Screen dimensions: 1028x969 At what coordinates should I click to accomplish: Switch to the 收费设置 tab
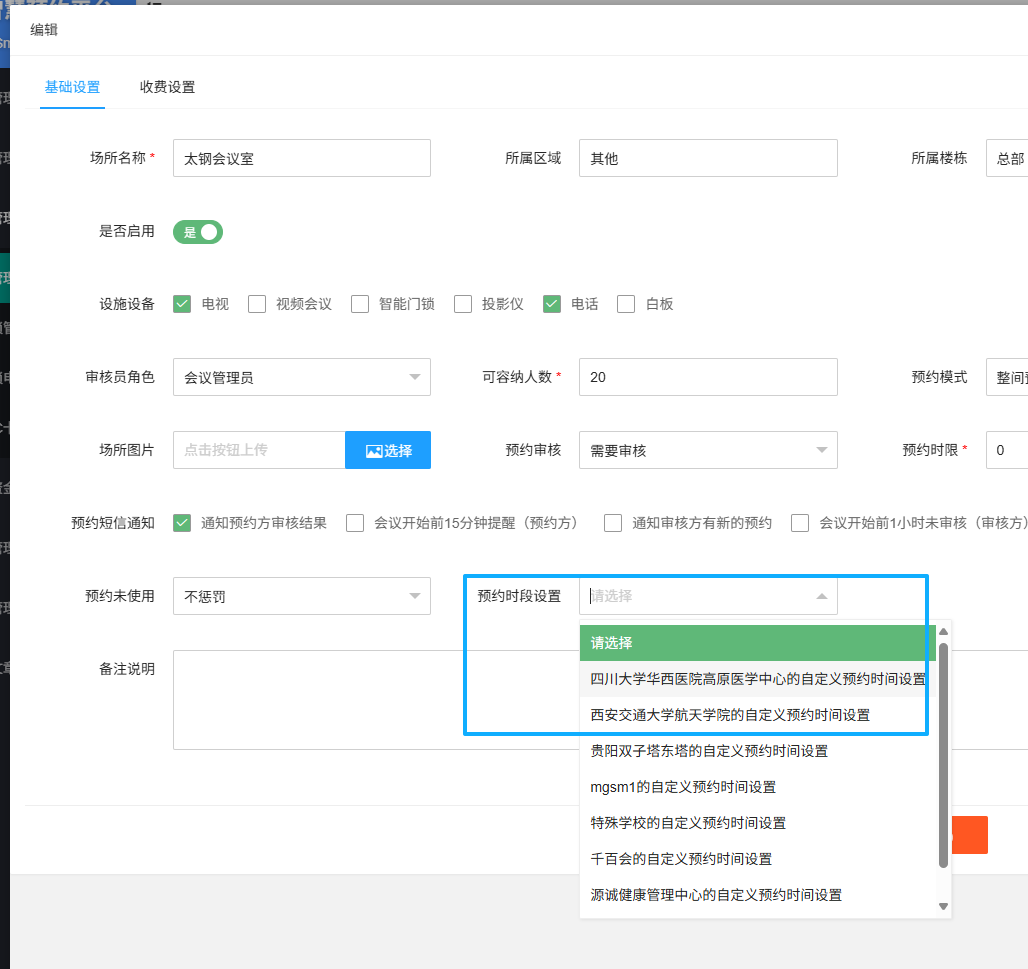click(167, 87)
